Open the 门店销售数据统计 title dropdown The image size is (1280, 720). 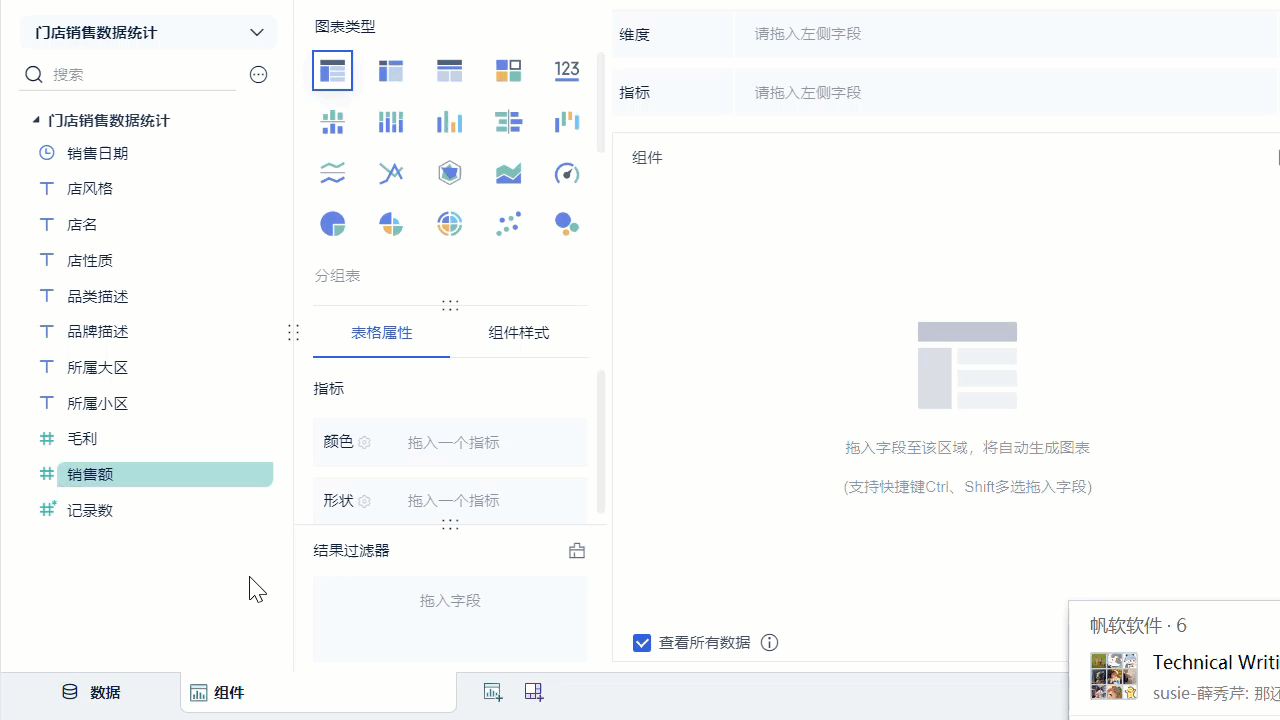click(257, 32)
